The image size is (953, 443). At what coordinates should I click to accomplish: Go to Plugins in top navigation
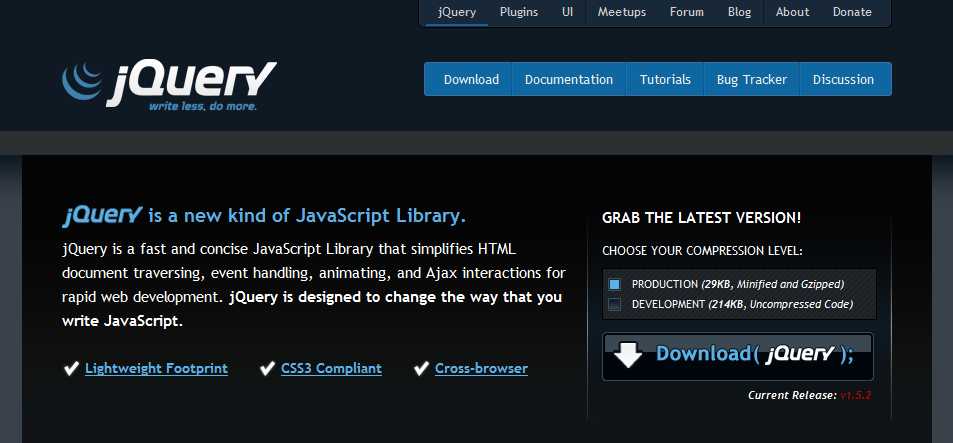pyautogui.click(x=518, y=12)
